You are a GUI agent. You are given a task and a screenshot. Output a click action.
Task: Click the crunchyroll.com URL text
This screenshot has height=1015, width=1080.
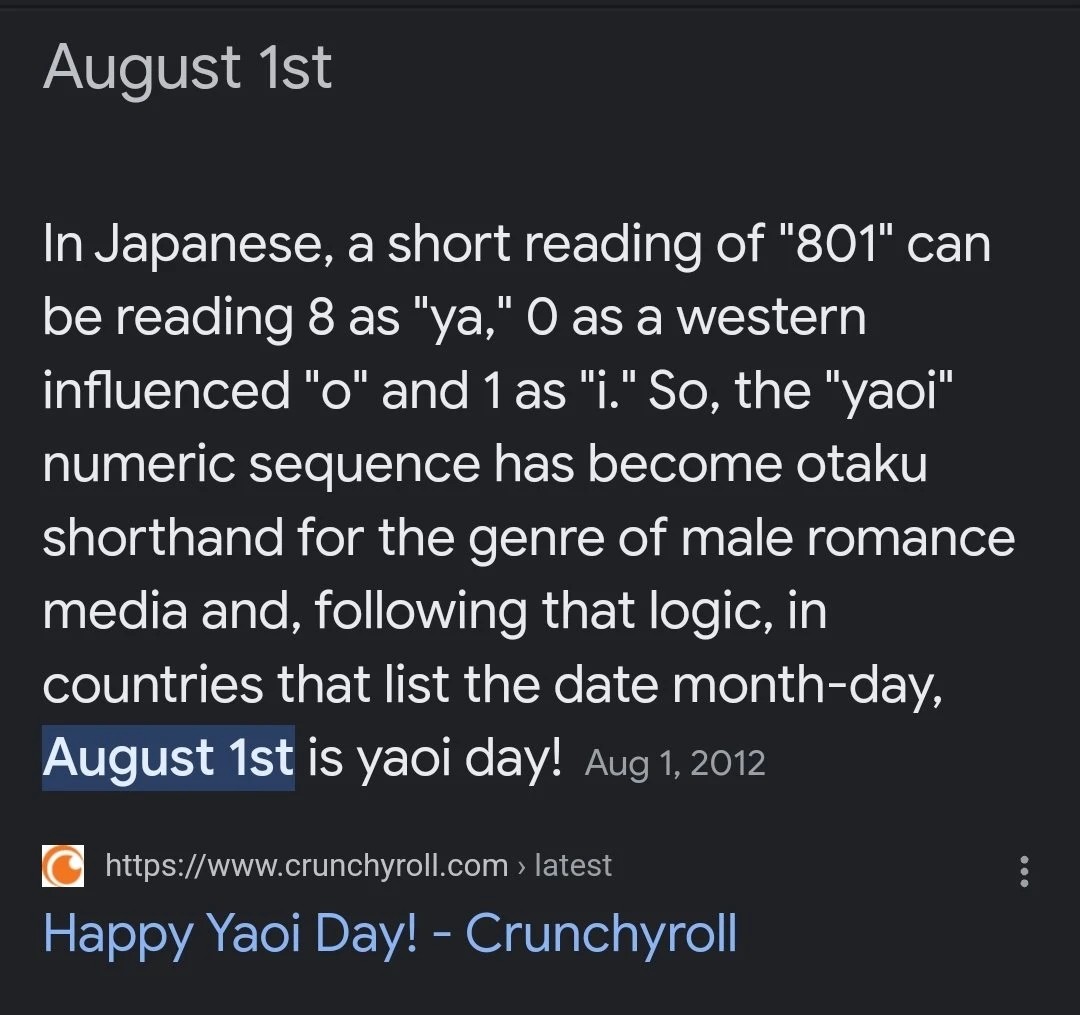tap(306, 865)
